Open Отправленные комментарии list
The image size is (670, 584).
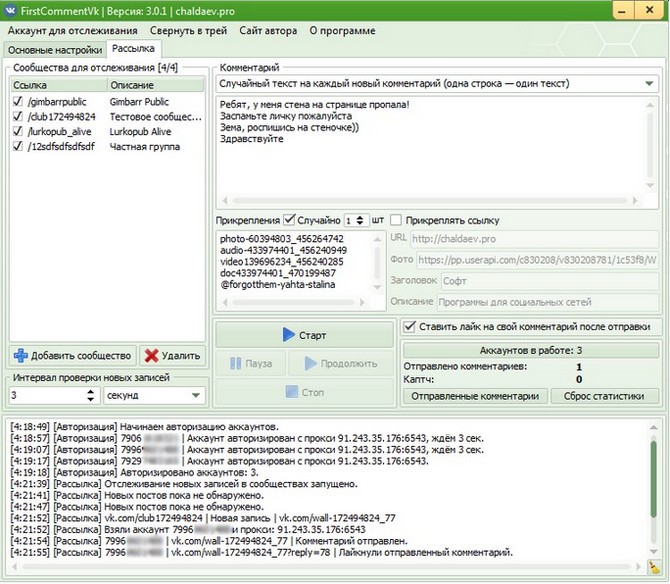(x=475, y=396)
